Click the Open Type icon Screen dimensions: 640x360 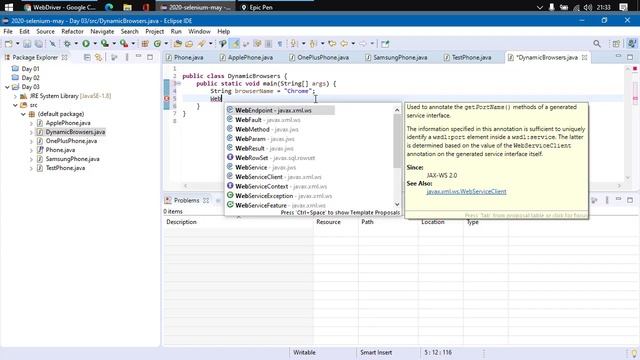pyautogui.click(x=178, y=44)
